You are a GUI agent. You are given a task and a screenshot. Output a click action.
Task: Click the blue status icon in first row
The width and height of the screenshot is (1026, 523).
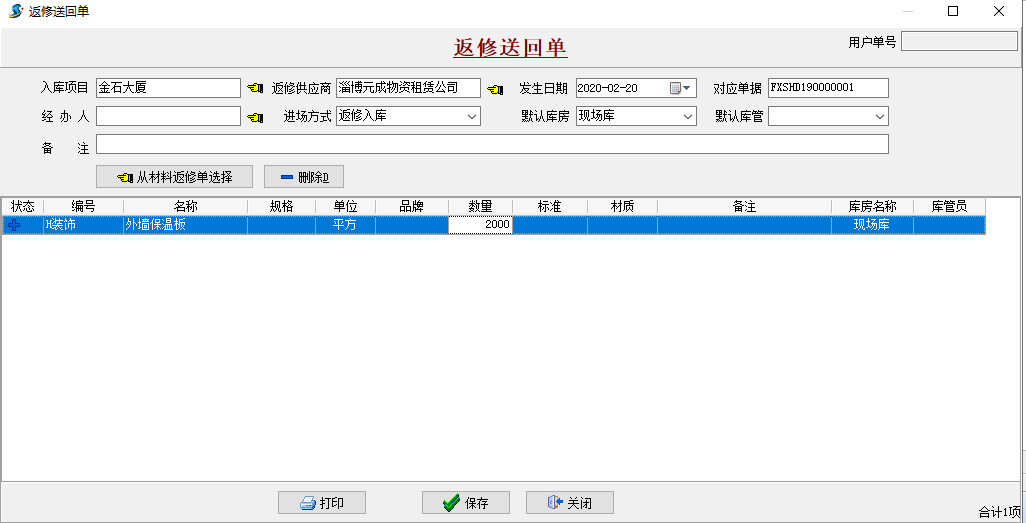(x=14, y=226)
